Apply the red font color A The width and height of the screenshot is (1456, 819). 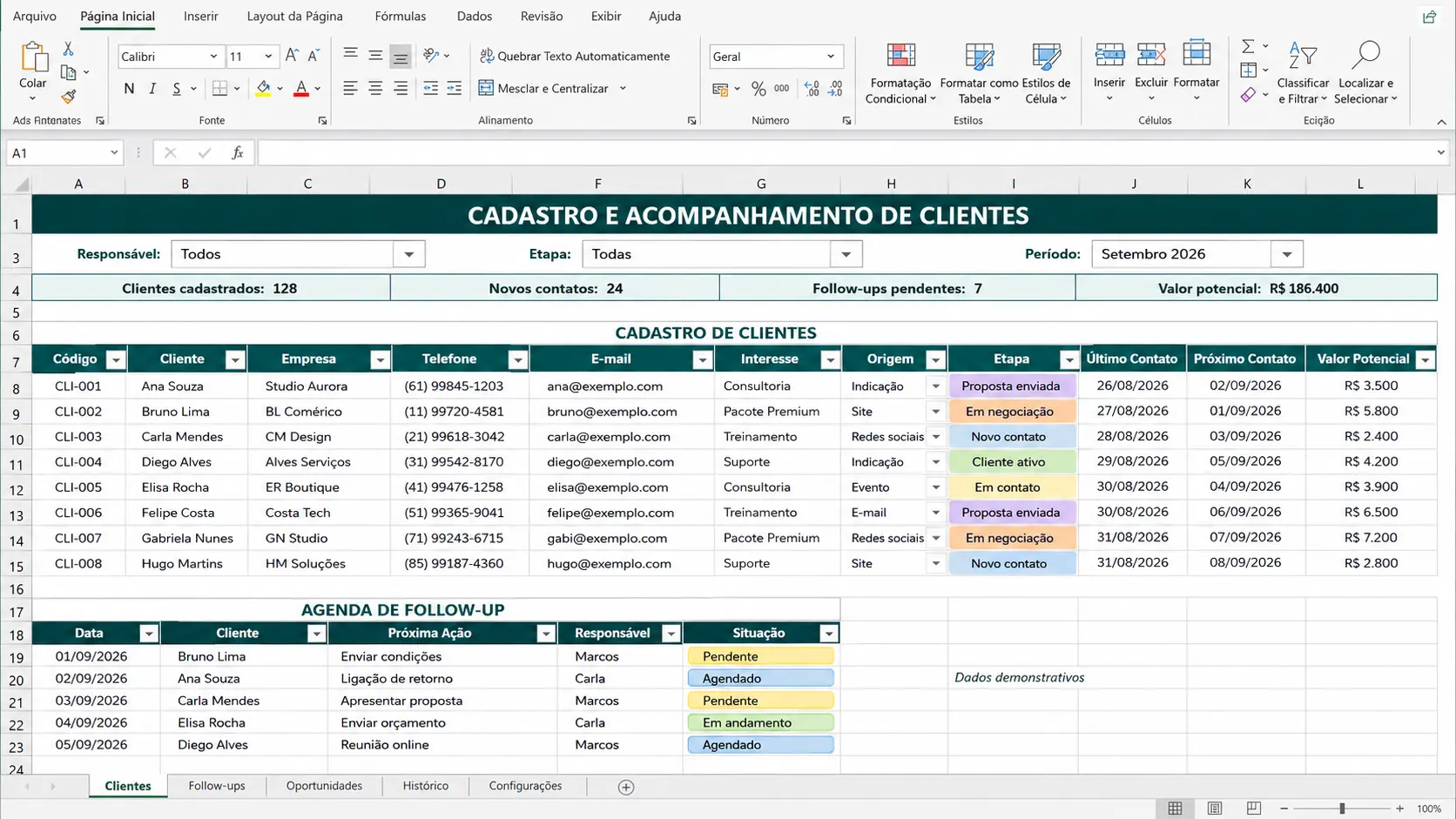click(x=301, y=88)
